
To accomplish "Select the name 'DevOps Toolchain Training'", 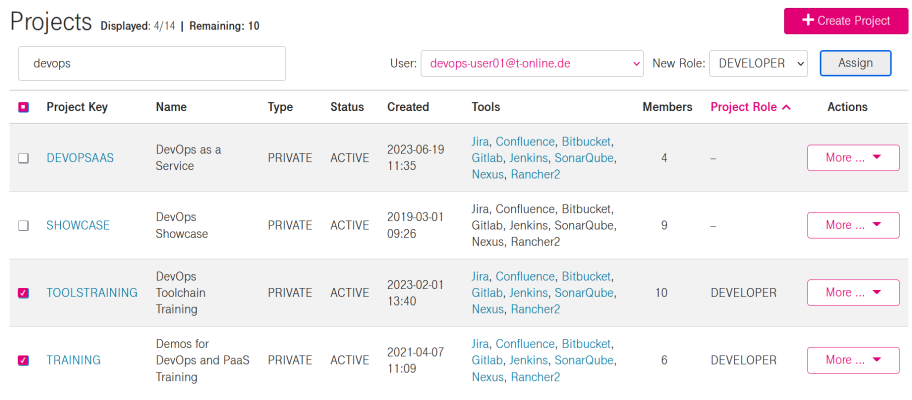I will pos(181,292).
